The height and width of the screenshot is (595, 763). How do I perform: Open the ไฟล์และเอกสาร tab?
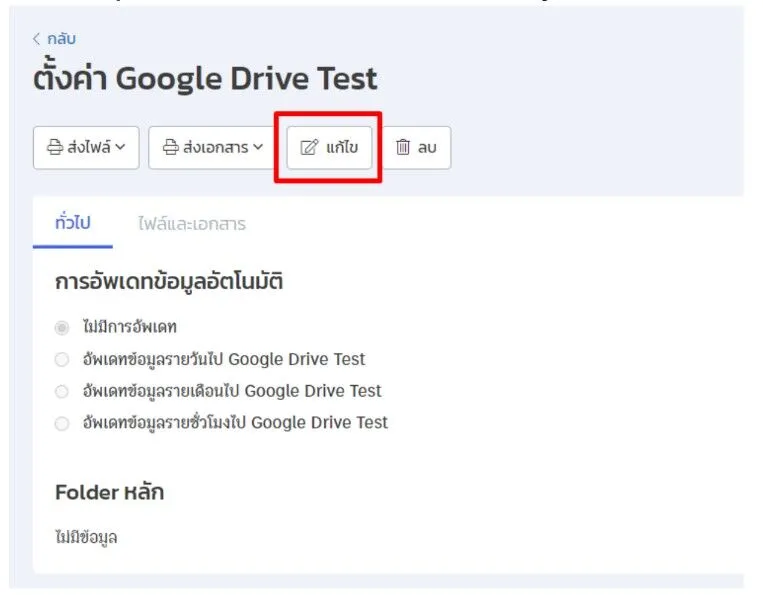[x=192, y=224]
